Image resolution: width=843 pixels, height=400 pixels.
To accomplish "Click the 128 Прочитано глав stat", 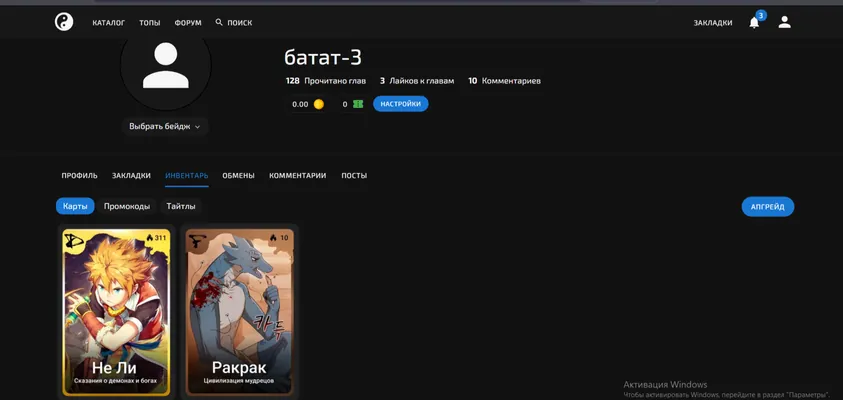I will pyautogui.click(x=326, y=81).
